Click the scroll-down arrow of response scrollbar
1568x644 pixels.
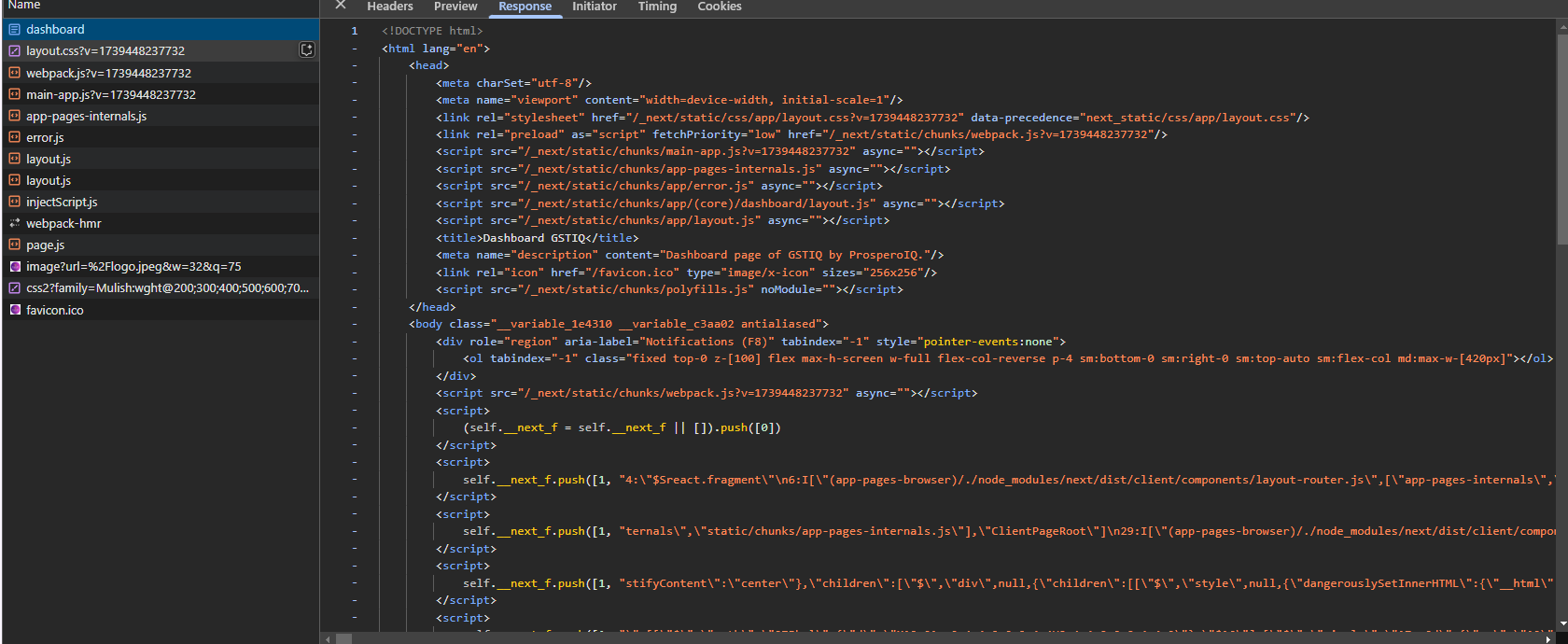tap(1562, 623)
